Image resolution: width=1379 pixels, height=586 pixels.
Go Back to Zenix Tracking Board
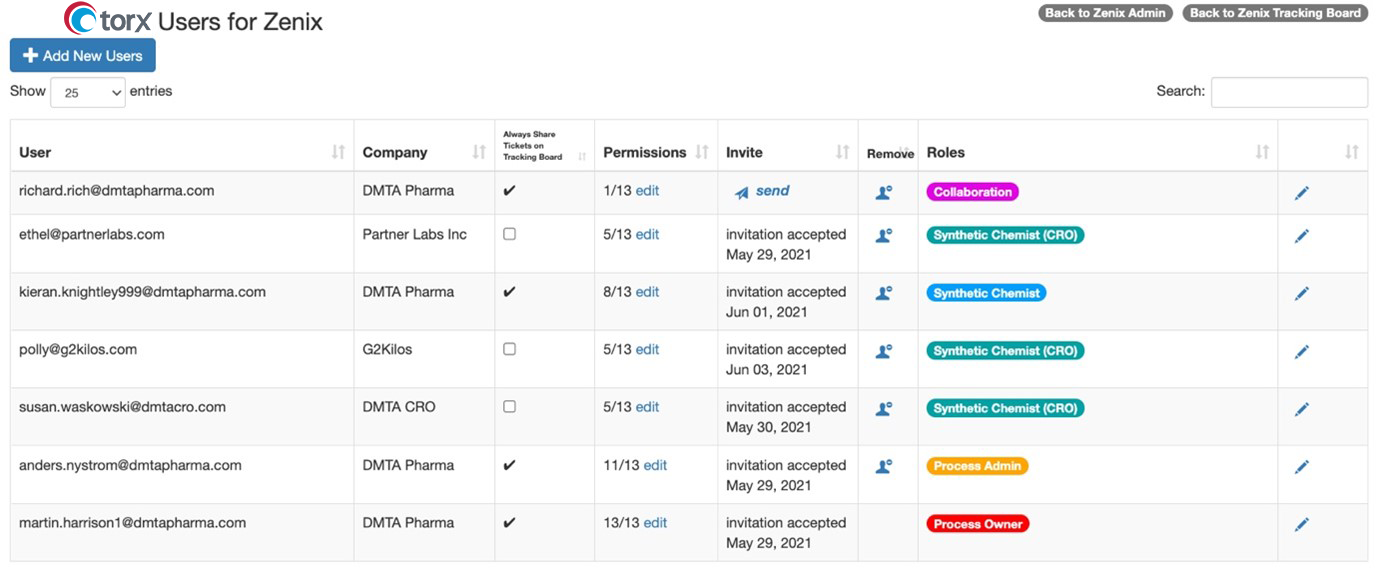pos(1275,13)
